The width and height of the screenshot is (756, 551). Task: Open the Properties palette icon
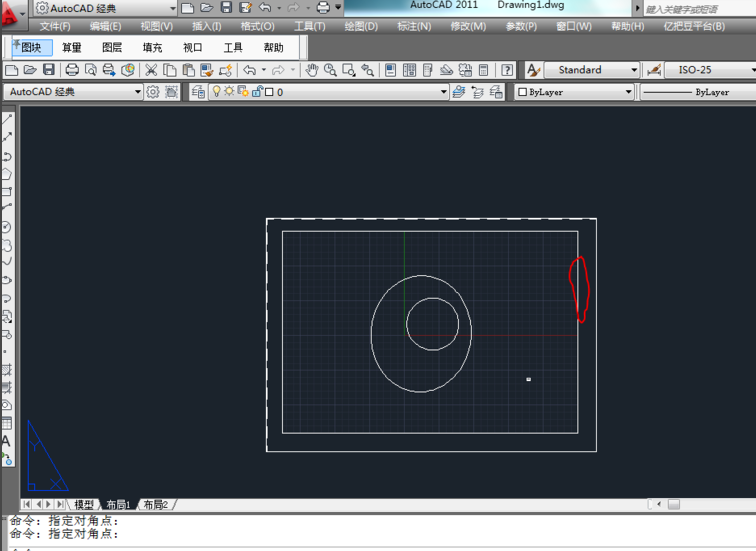pyautogui.click(x=391, y=70)
